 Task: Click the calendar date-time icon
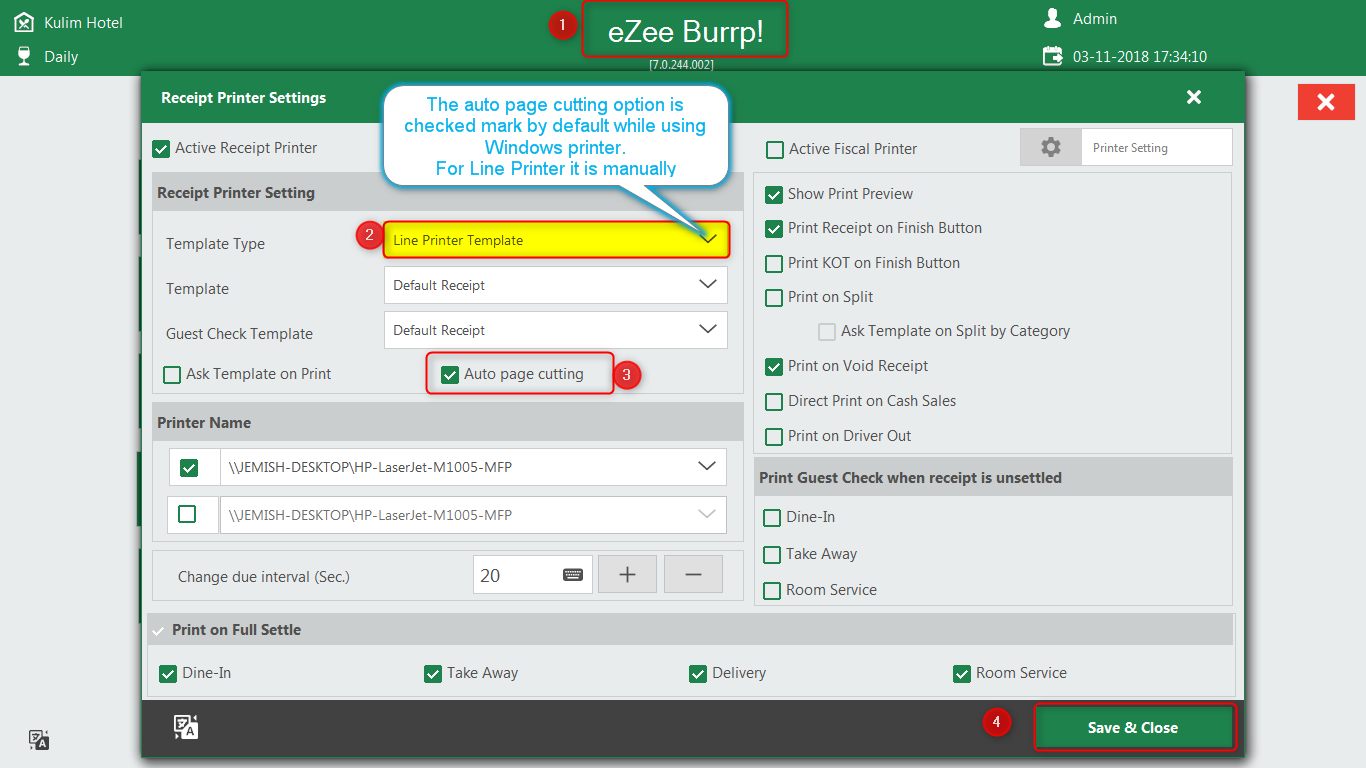pyautogui.click(x=1052, y=56)
